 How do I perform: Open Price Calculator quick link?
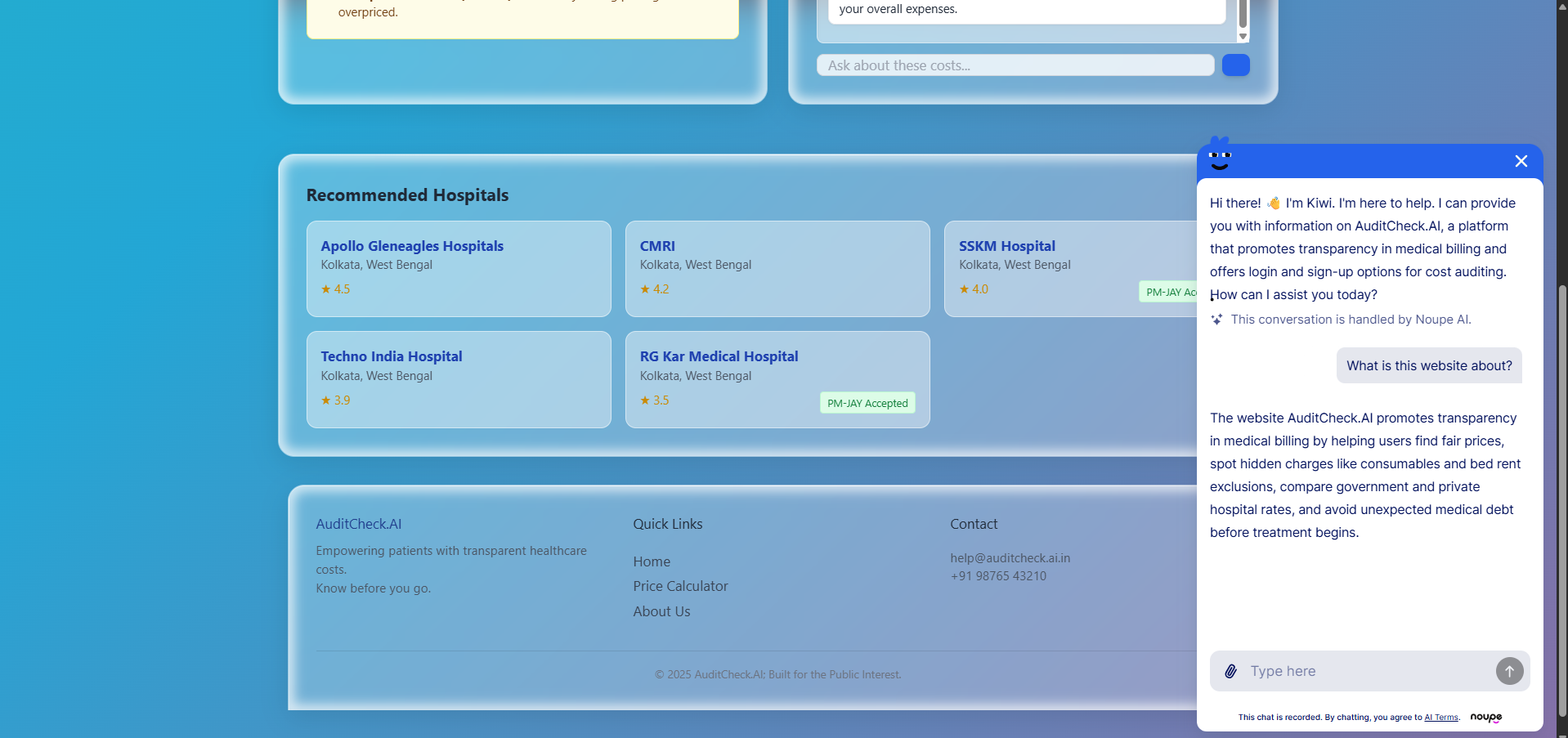point(680,586)
